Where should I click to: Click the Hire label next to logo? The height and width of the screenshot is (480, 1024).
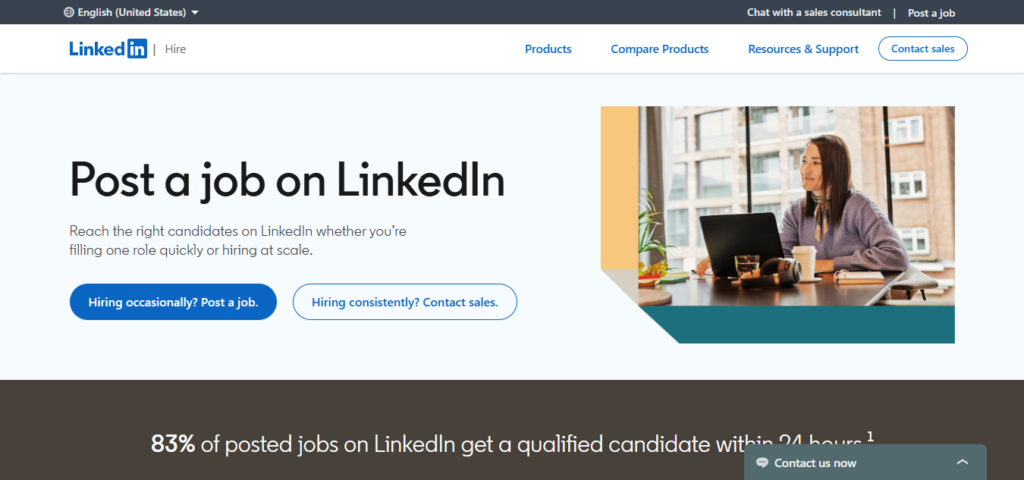[175, 49]
